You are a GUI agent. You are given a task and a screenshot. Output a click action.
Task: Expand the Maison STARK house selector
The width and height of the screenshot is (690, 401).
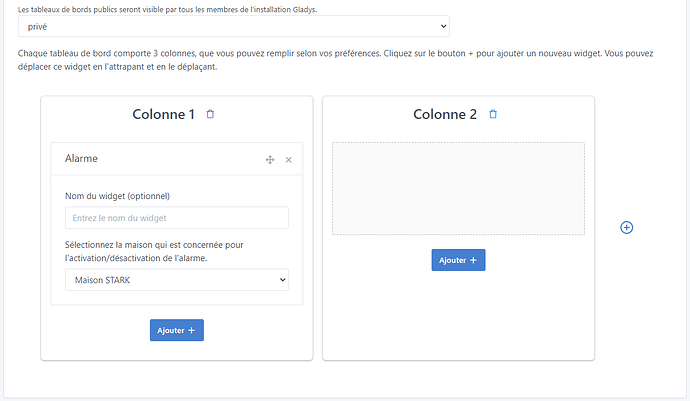pyautogui.click(x=176, y=280)
